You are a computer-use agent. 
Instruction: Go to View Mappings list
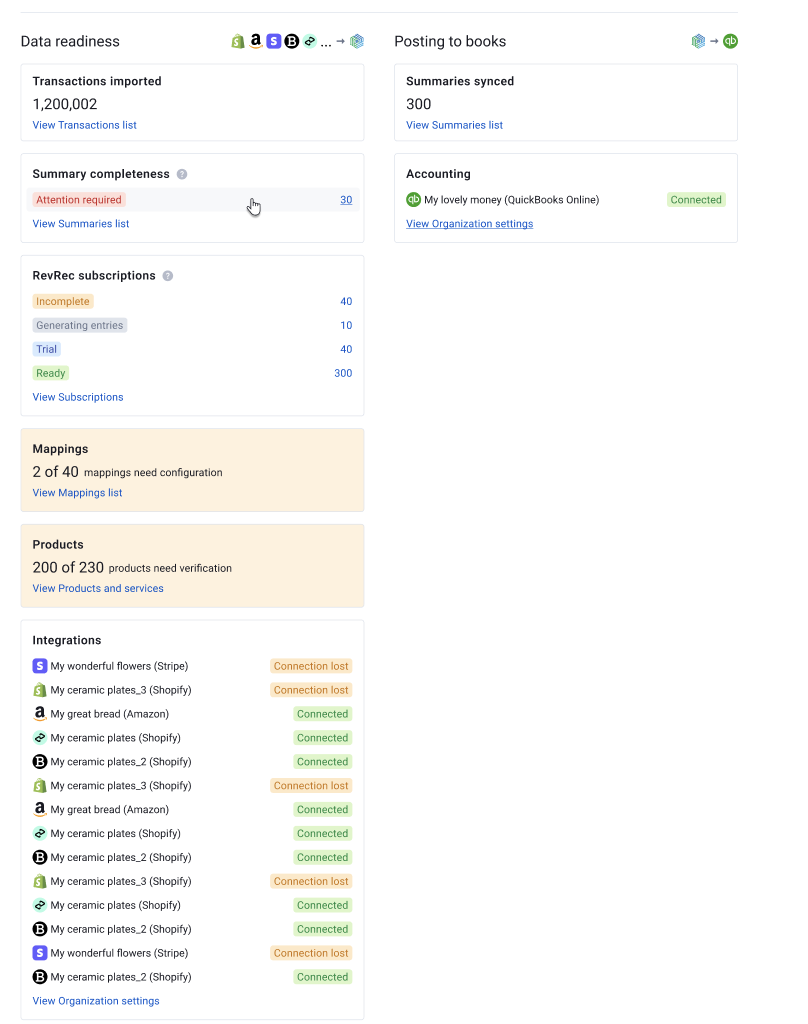click(77, 493)
